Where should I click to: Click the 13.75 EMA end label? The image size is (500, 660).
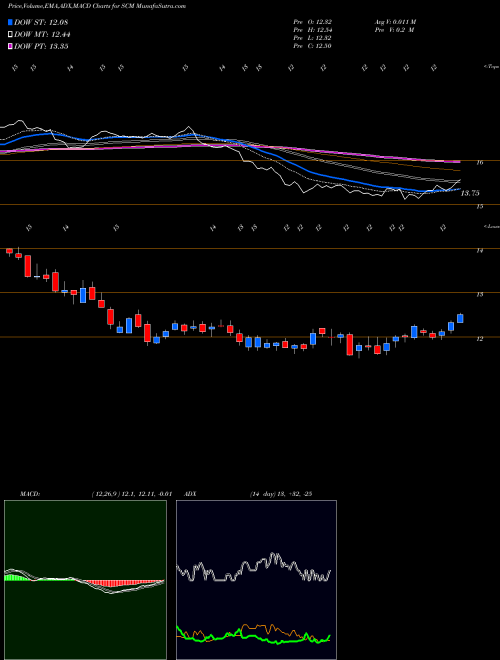point(470,194)
